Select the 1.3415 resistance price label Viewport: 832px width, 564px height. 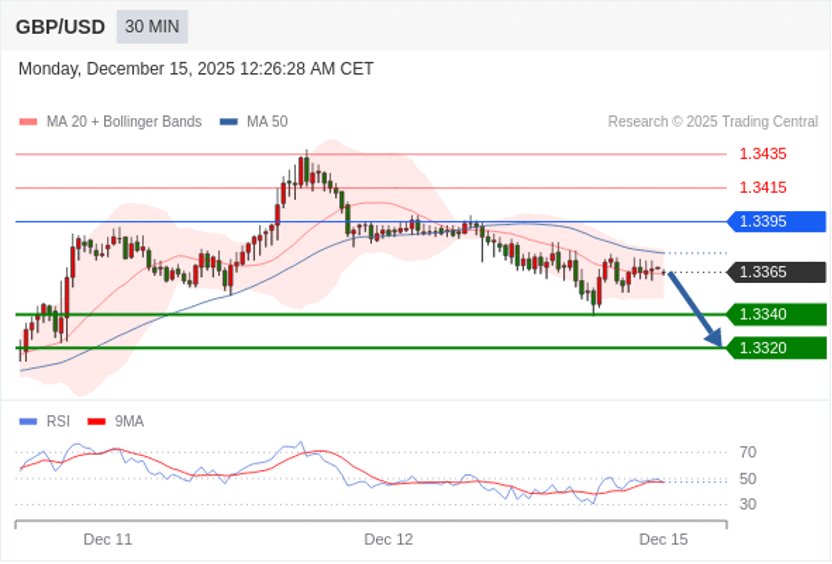(x=762, y=187)
